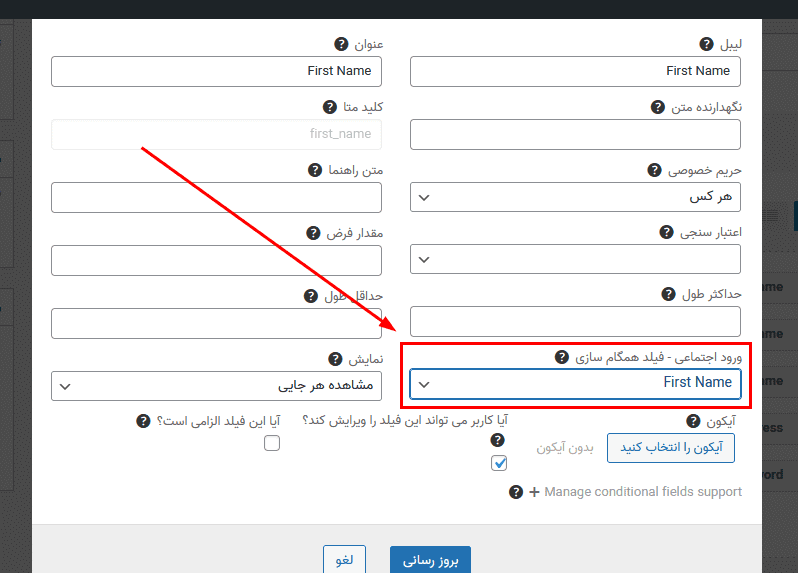
Task: Uncheck the user can edit checkbox
Action: (x=499, y=463)
